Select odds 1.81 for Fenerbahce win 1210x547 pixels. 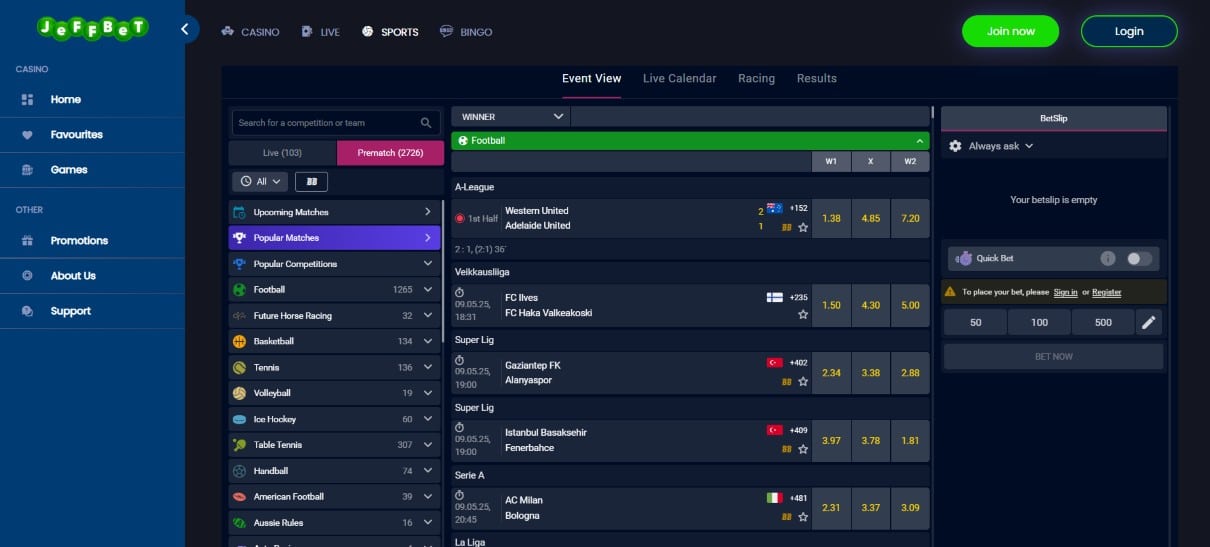(x=910, y=440)
